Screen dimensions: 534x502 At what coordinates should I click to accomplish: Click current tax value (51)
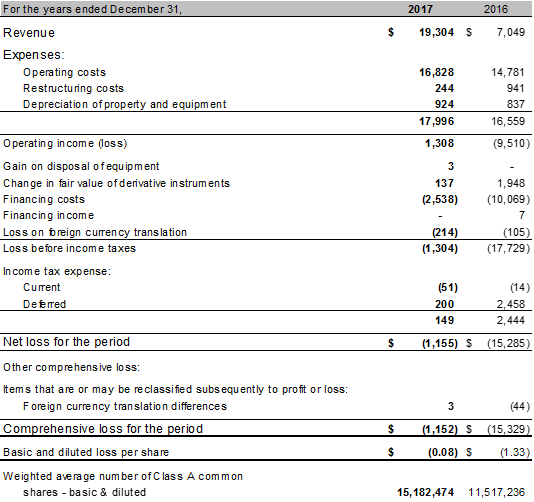[x=448, y=287]
